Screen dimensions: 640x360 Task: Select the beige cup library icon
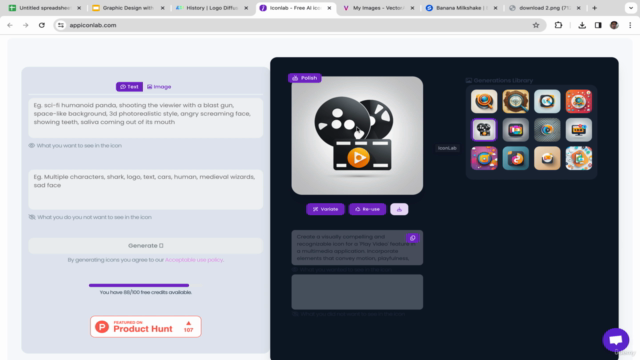point(547,158)
